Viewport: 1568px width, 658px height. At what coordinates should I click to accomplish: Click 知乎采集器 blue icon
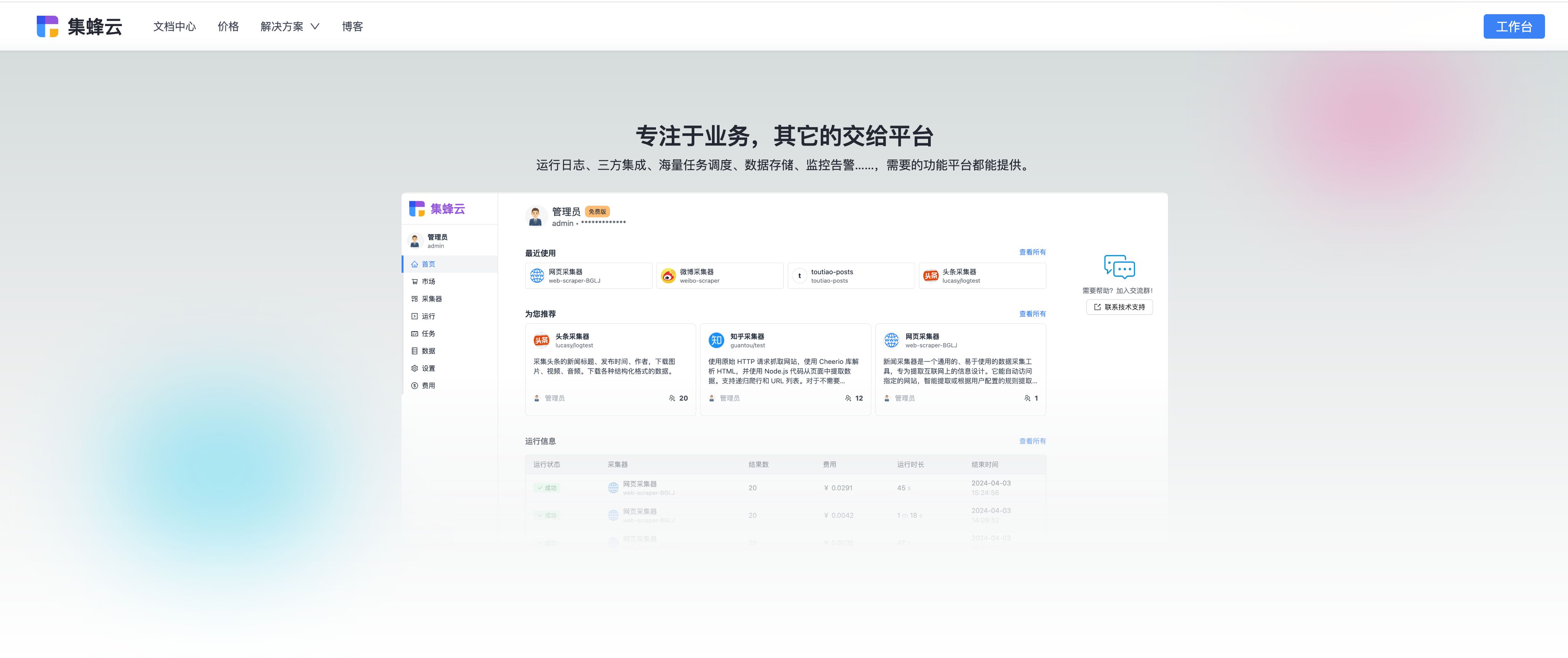pyautogui.click(x=717, y=340)
